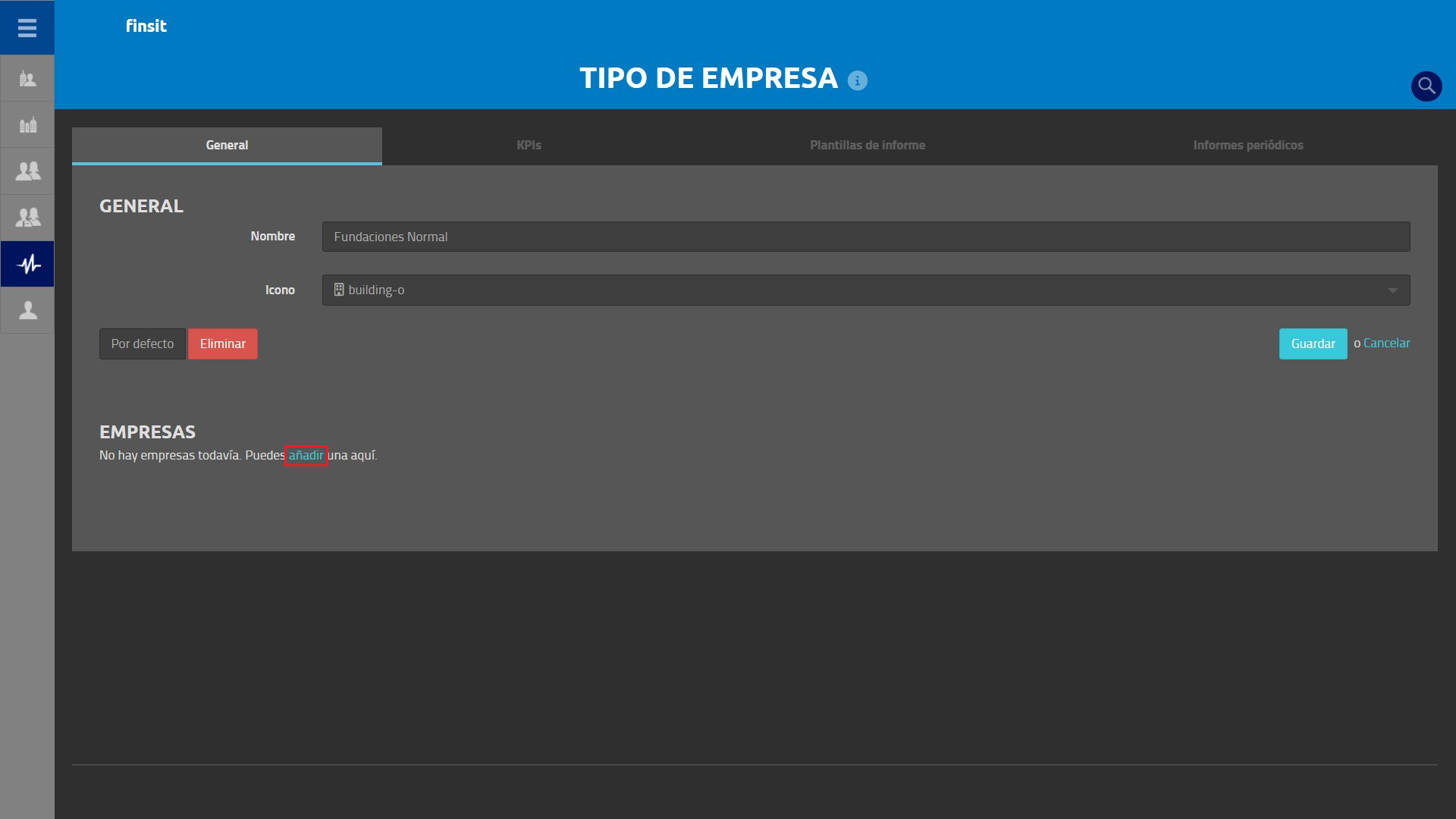
Task: Click the person with building sidebar icon
Action: pyautogui.click(x=27, y=79)
